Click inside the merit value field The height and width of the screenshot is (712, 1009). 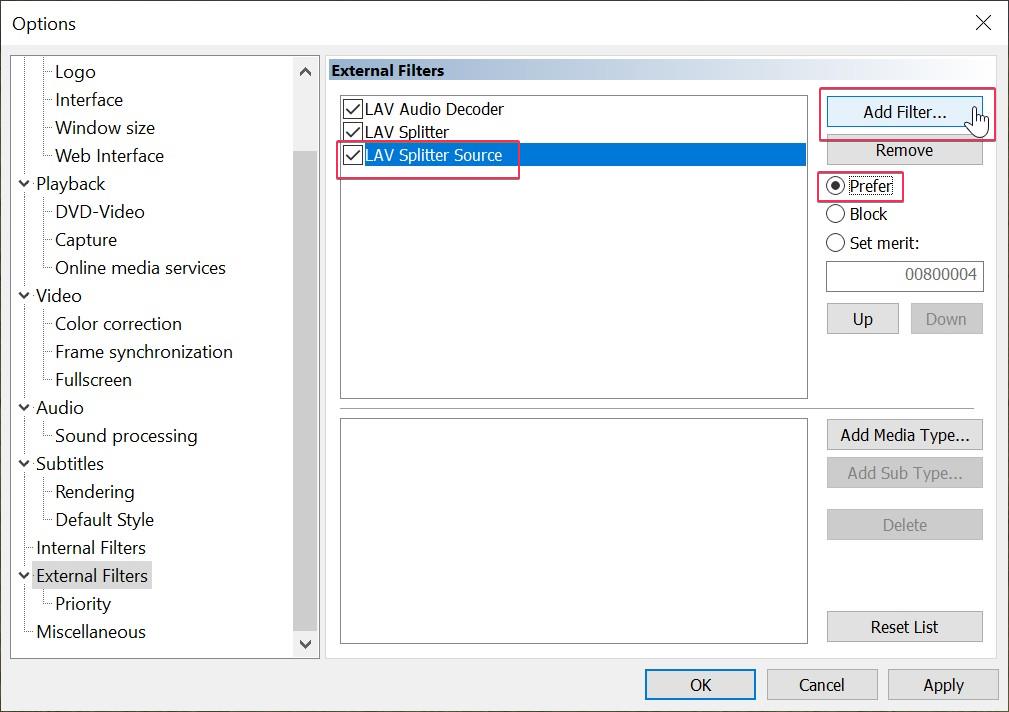[x=903, y=276]
